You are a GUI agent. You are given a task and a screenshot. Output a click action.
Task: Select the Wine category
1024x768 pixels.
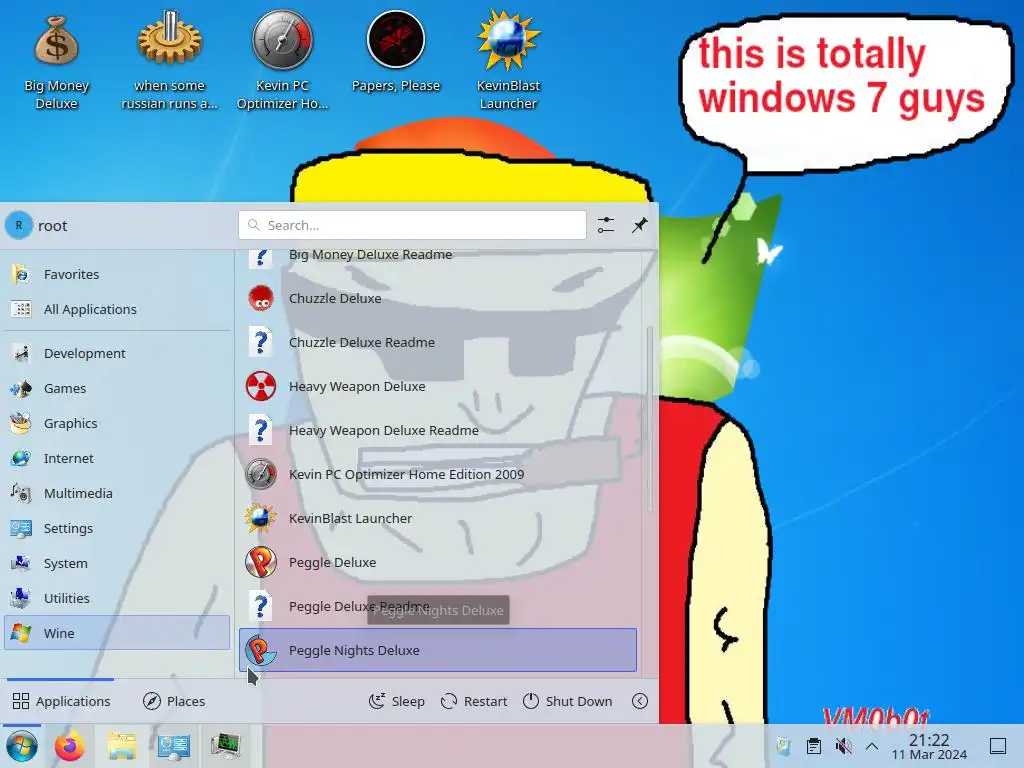click(x=117, y=633)
